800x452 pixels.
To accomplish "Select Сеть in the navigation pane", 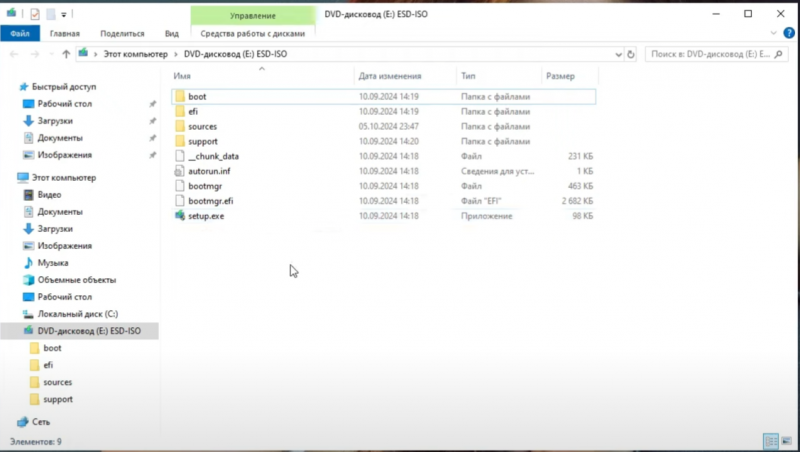I will click(x=40, y=422).
